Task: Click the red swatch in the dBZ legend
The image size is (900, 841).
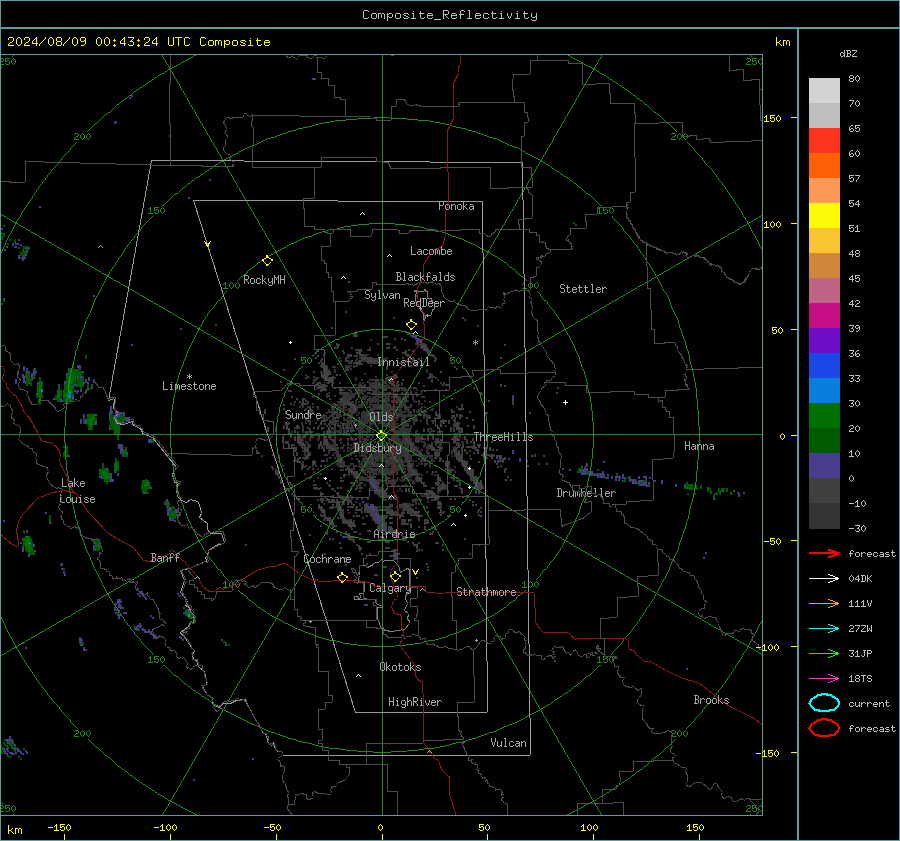Action: click(x=824, y=141)
